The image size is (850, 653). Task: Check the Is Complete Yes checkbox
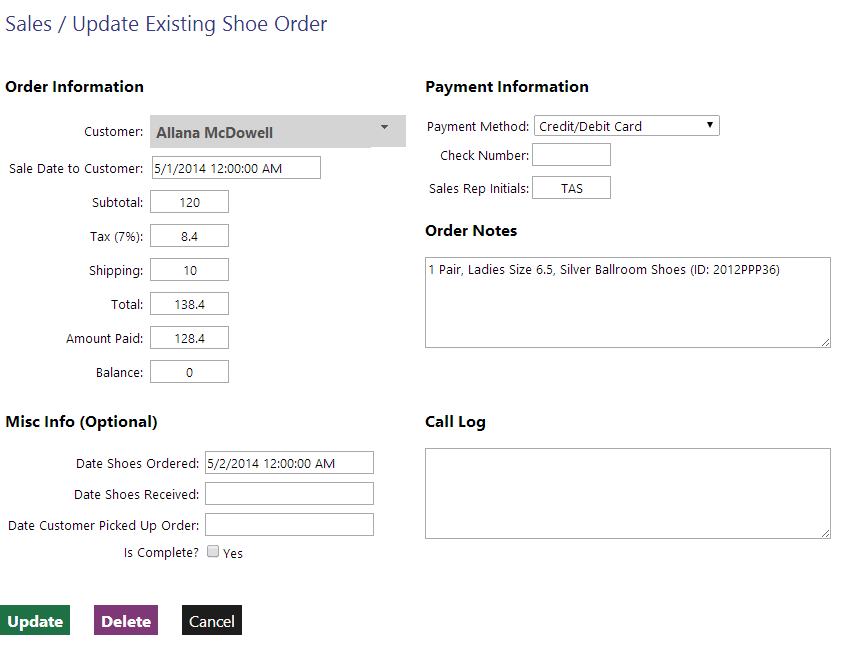pos(213,551)
